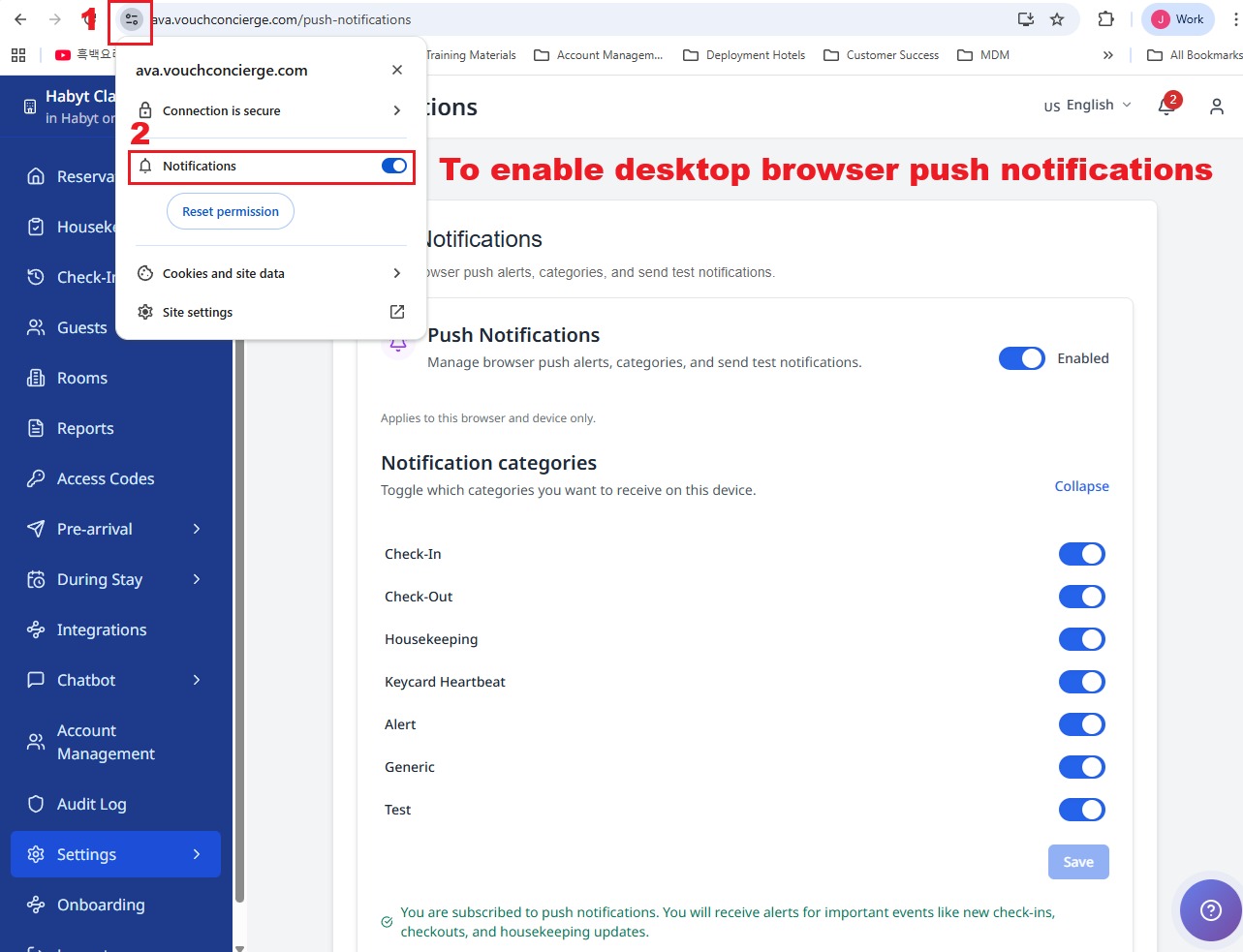Open the Integrations section

(x=102, y=630)
